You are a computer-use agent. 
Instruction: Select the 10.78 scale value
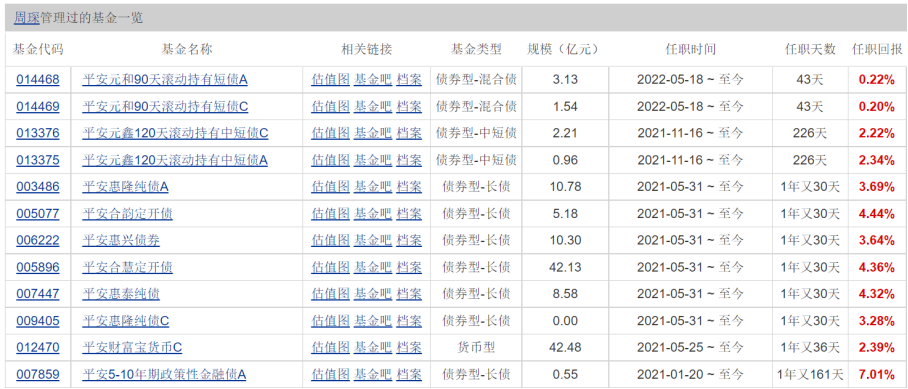[565, 187]
